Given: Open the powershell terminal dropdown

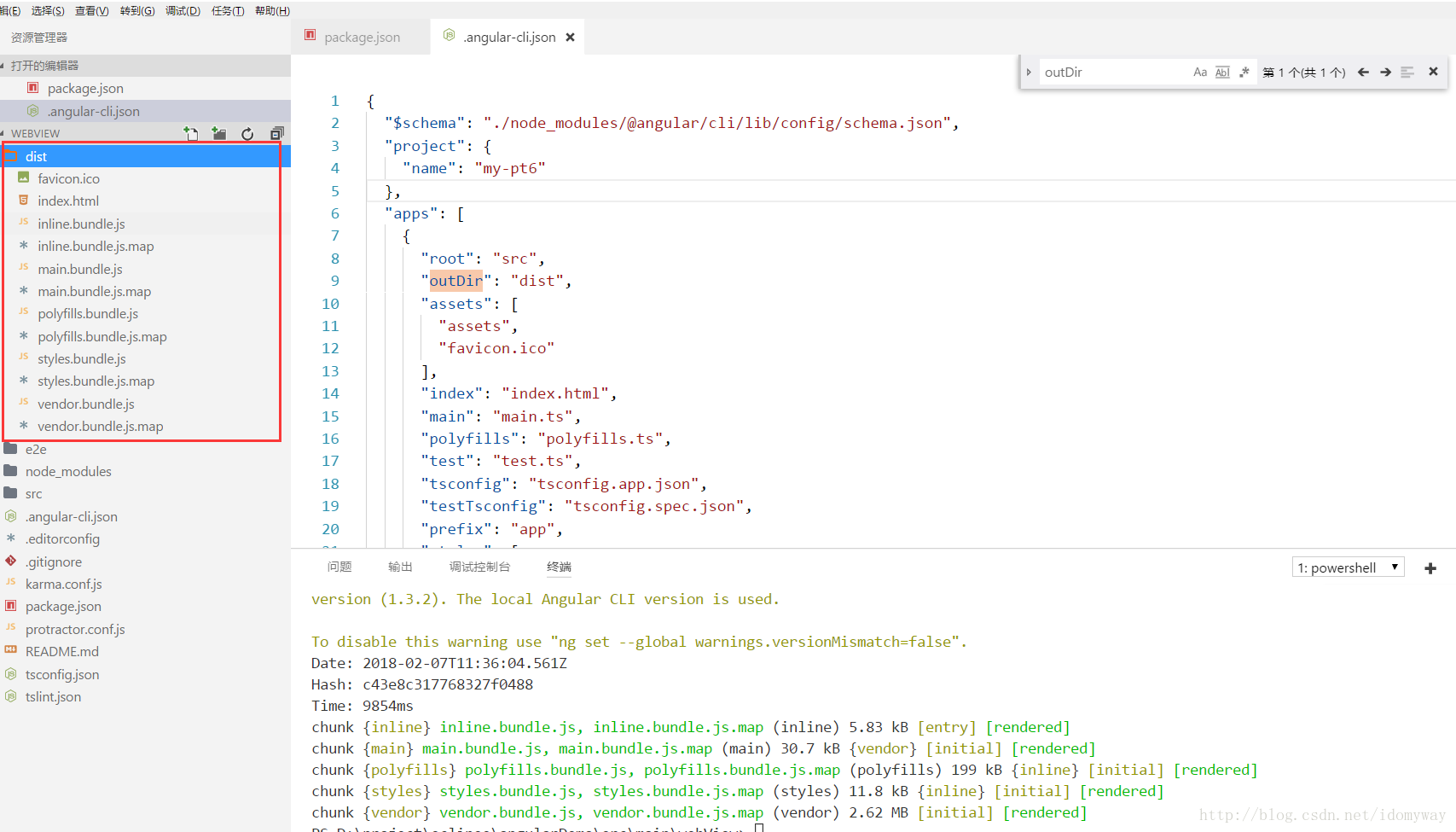Looking at the screenshot, I should [1348, 567].
